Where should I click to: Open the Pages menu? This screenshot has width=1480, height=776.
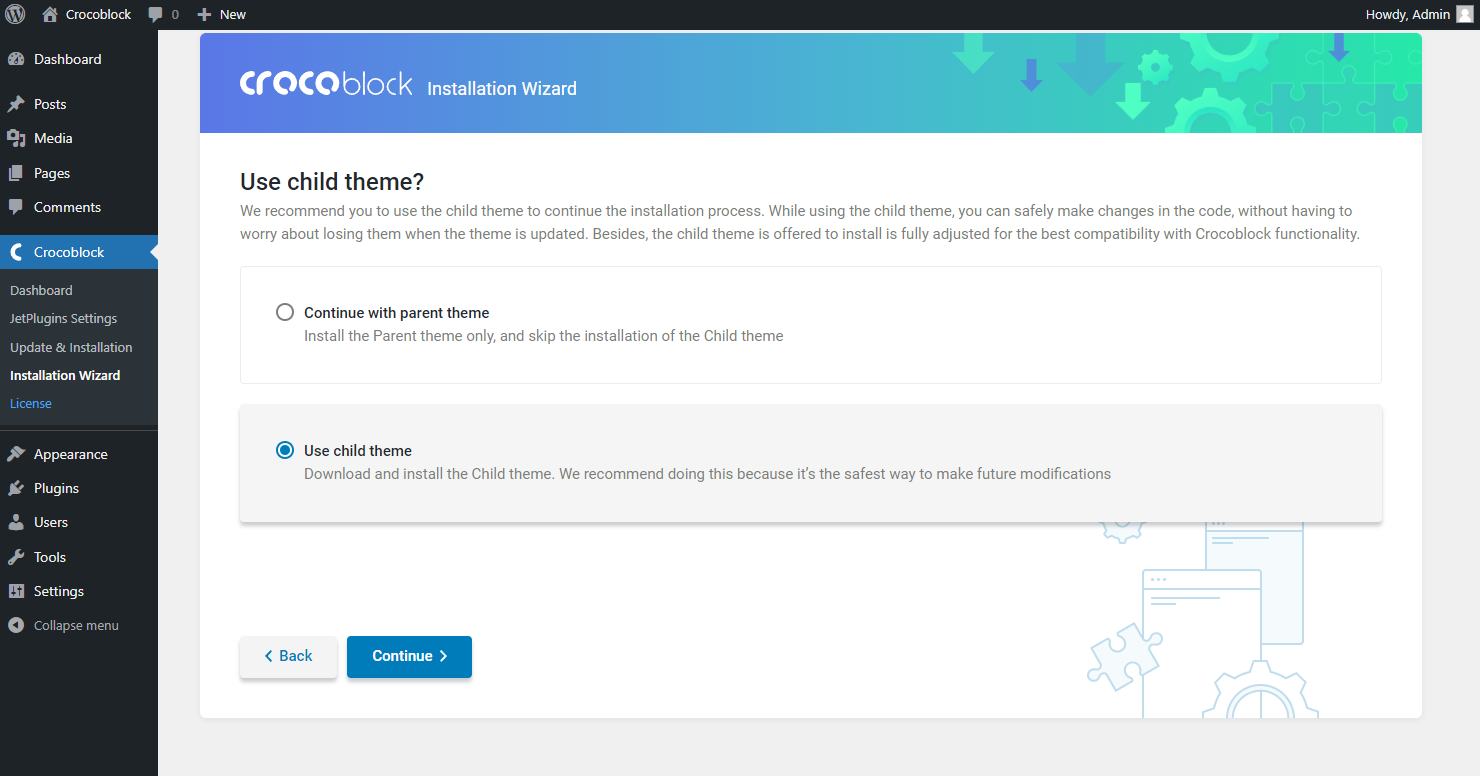[79, 173]
